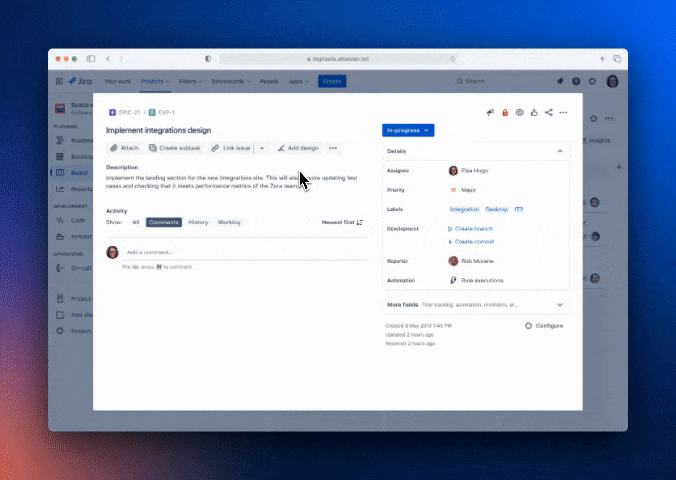Click the feedback megaphone icon in issue header

490,113
